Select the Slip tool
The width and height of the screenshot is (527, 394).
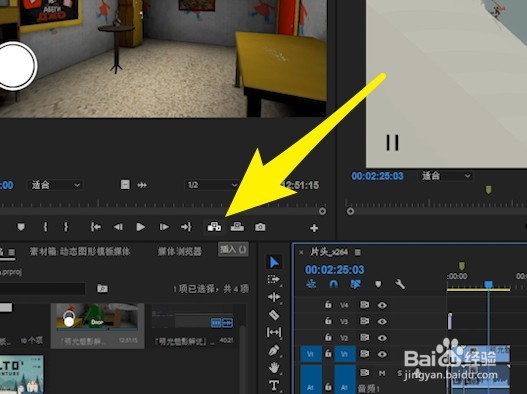[x=274, y=332]
